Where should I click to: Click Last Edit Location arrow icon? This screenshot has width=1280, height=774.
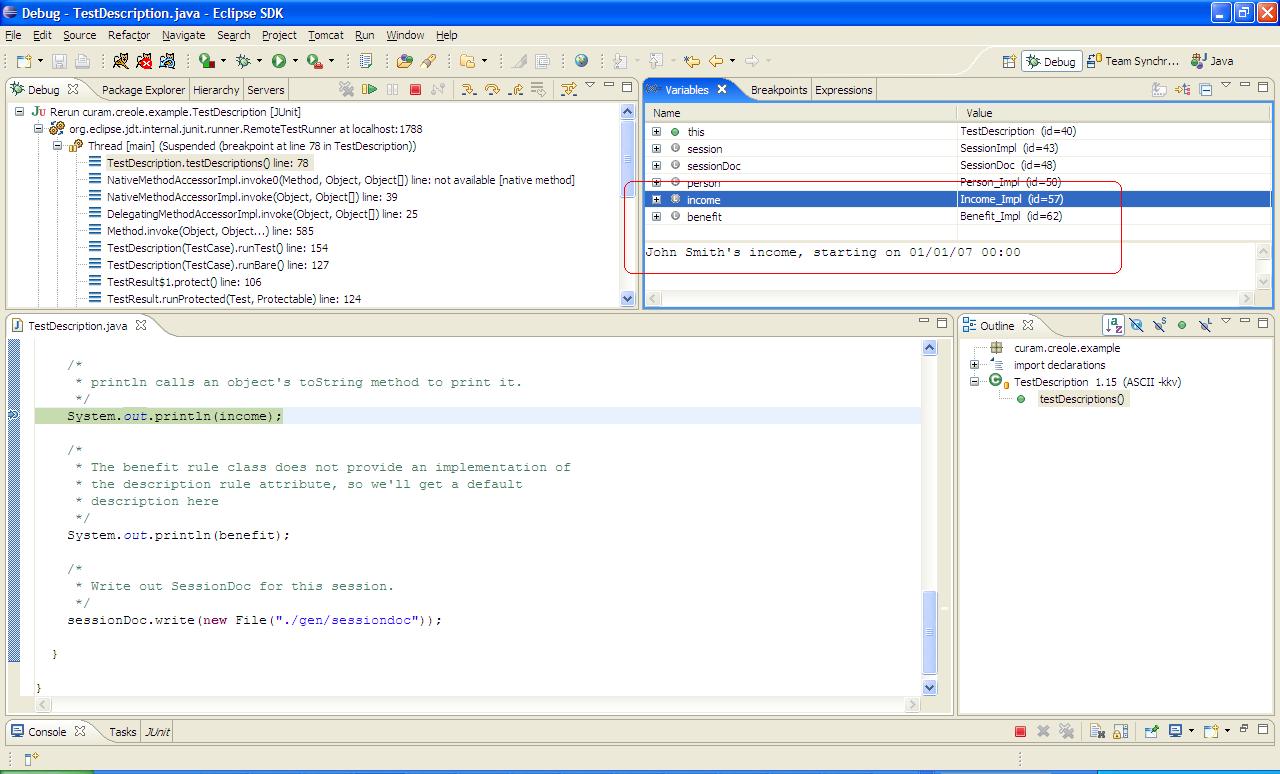(691, 61)
